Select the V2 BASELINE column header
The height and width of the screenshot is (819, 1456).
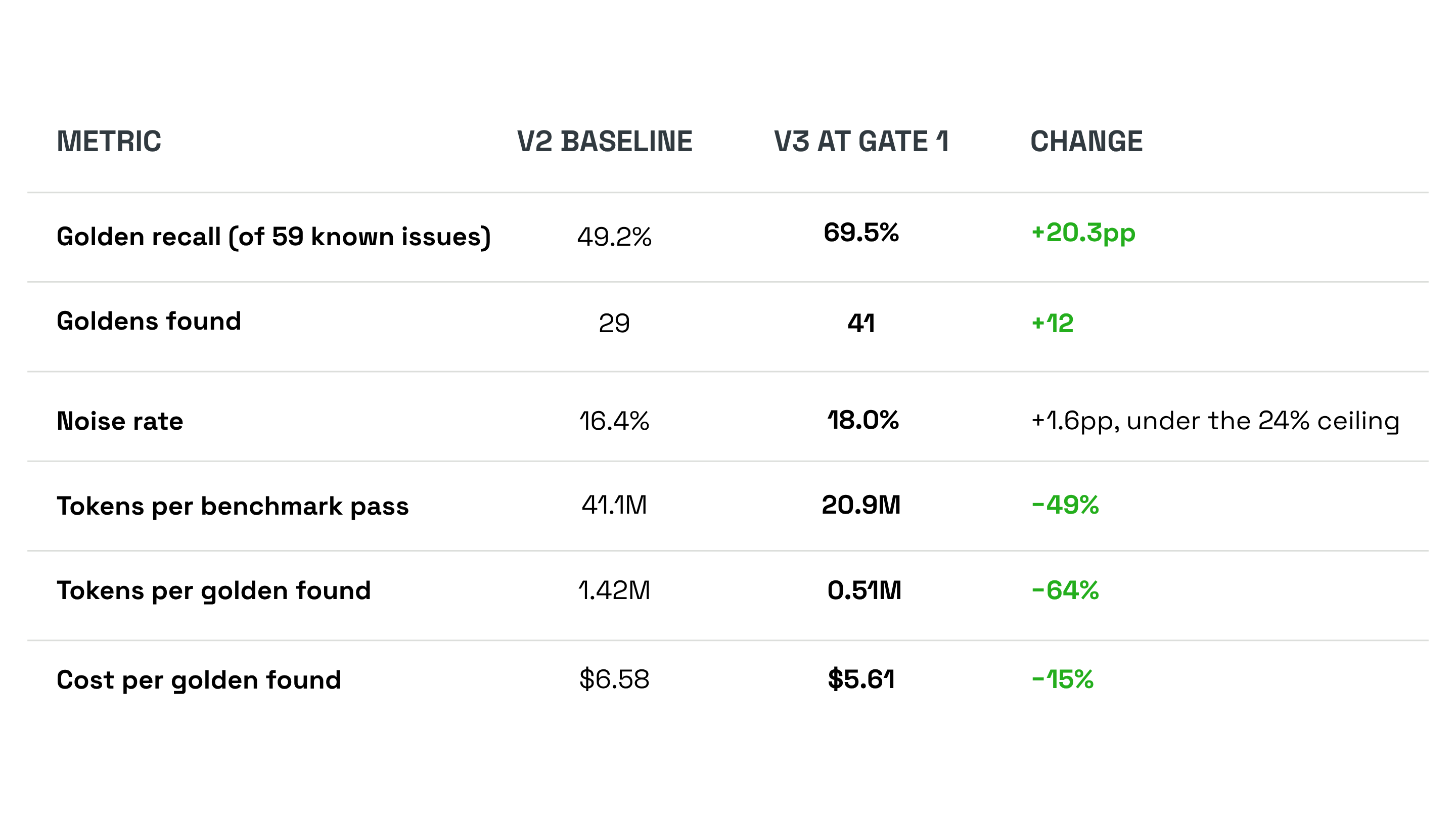point(605,142)
